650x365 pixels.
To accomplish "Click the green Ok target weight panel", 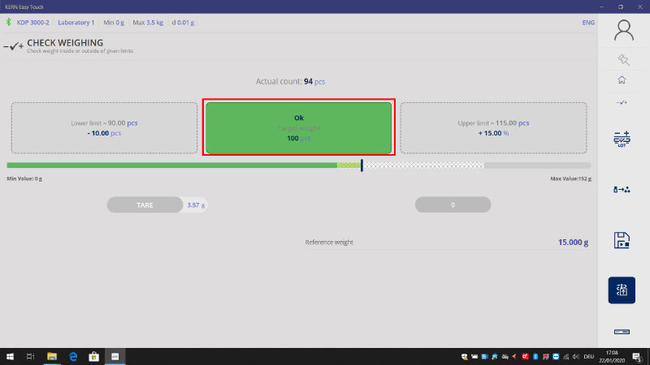I will (298, 128).
